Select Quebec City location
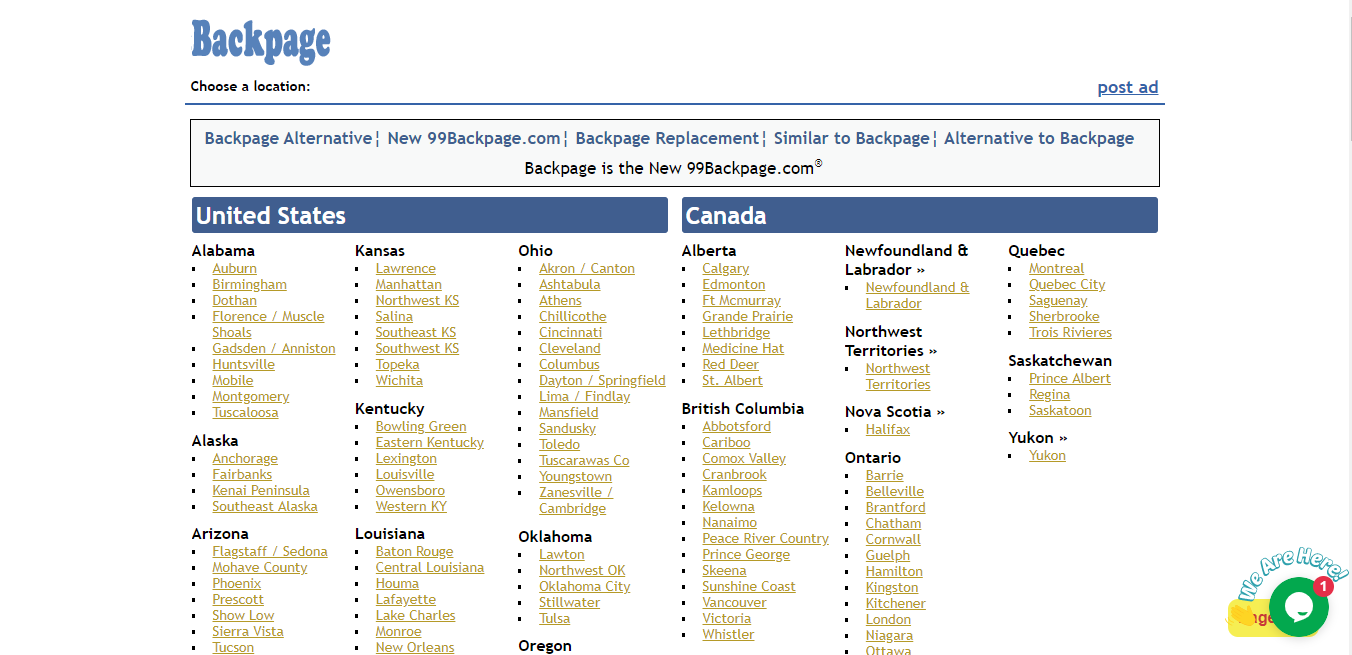This screenshot has width=1352, height=655. click(x=1067, y=285)
